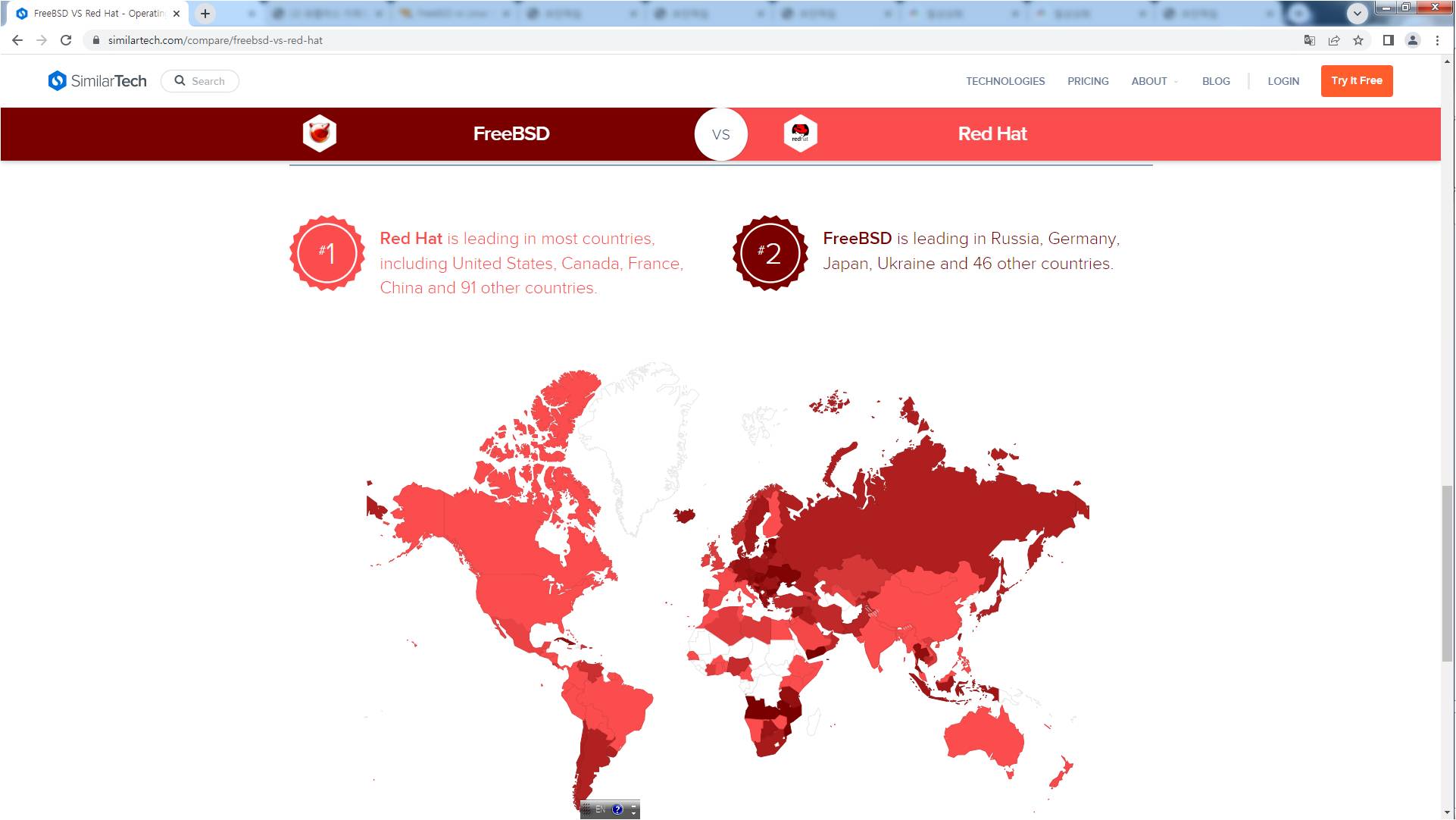Open a new browser tab
Viewport: 1456px width, 820px height.
click(x=205, y=14)
